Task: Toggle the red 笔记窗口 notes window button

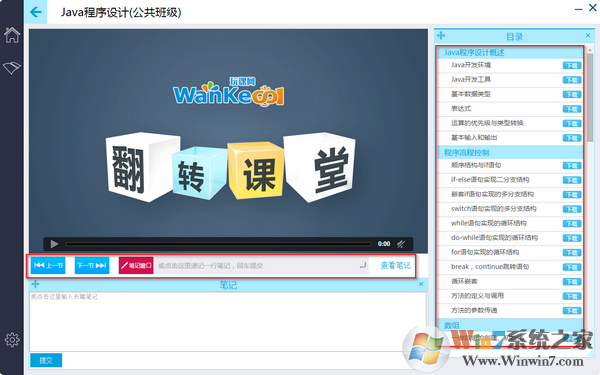Action: pos(136,265)
